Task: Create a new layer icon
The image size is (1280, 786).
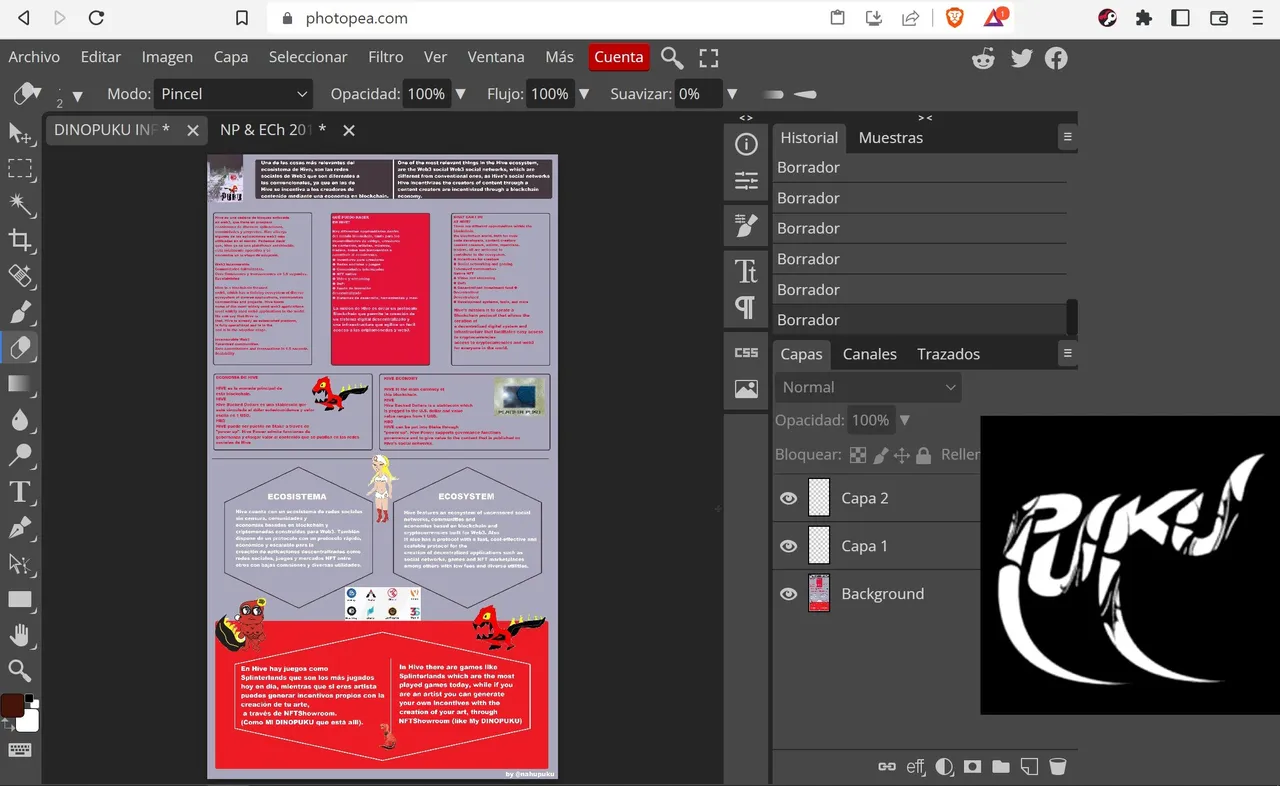Action: 1029,767
